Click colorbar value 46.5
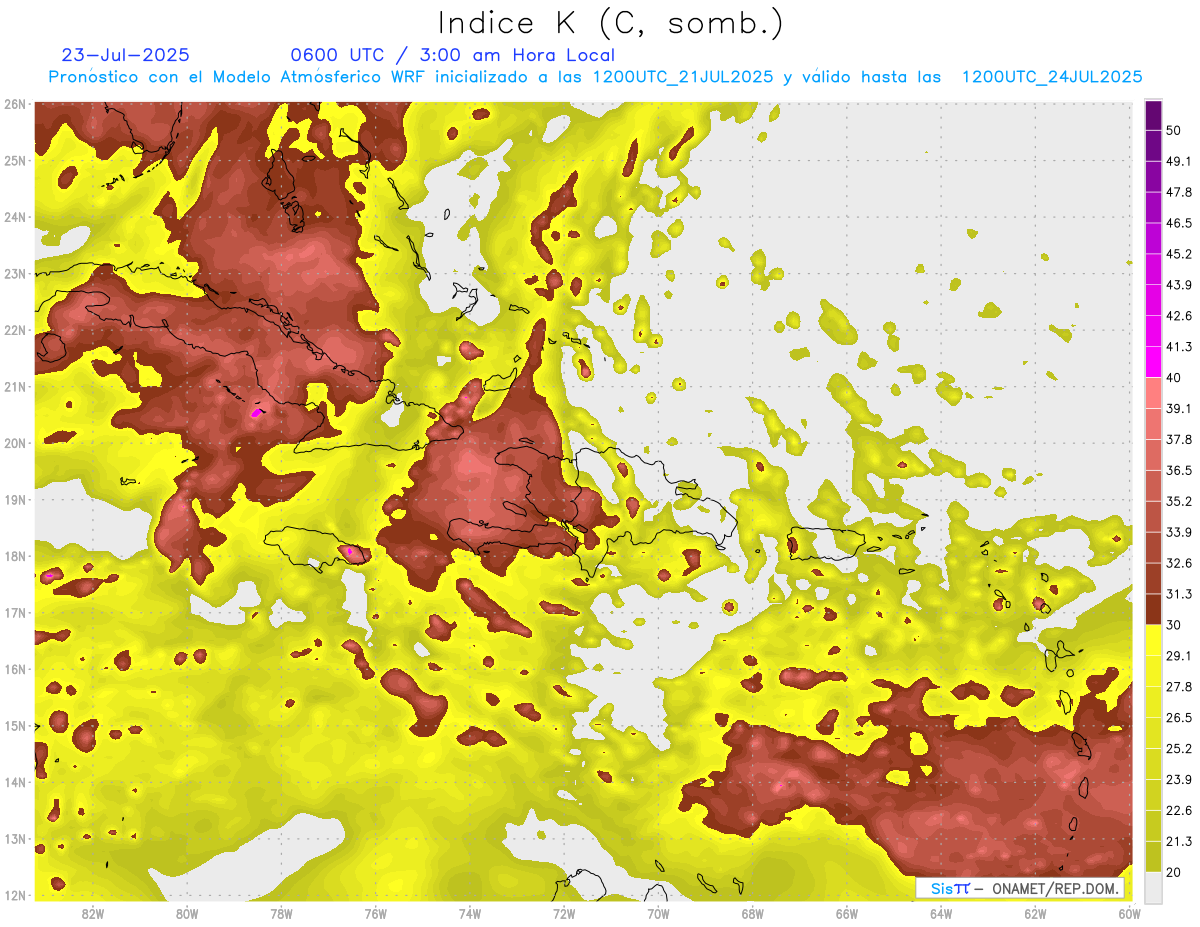The width and height of the screenshot is (1200, 927). click(x=1179, y=223)
